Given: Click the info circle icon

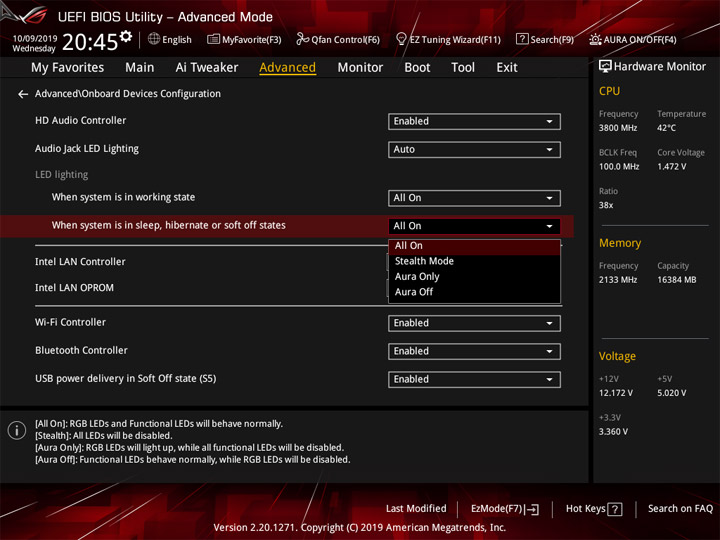Looking at the screenshot, I should (x=17, y=430).
